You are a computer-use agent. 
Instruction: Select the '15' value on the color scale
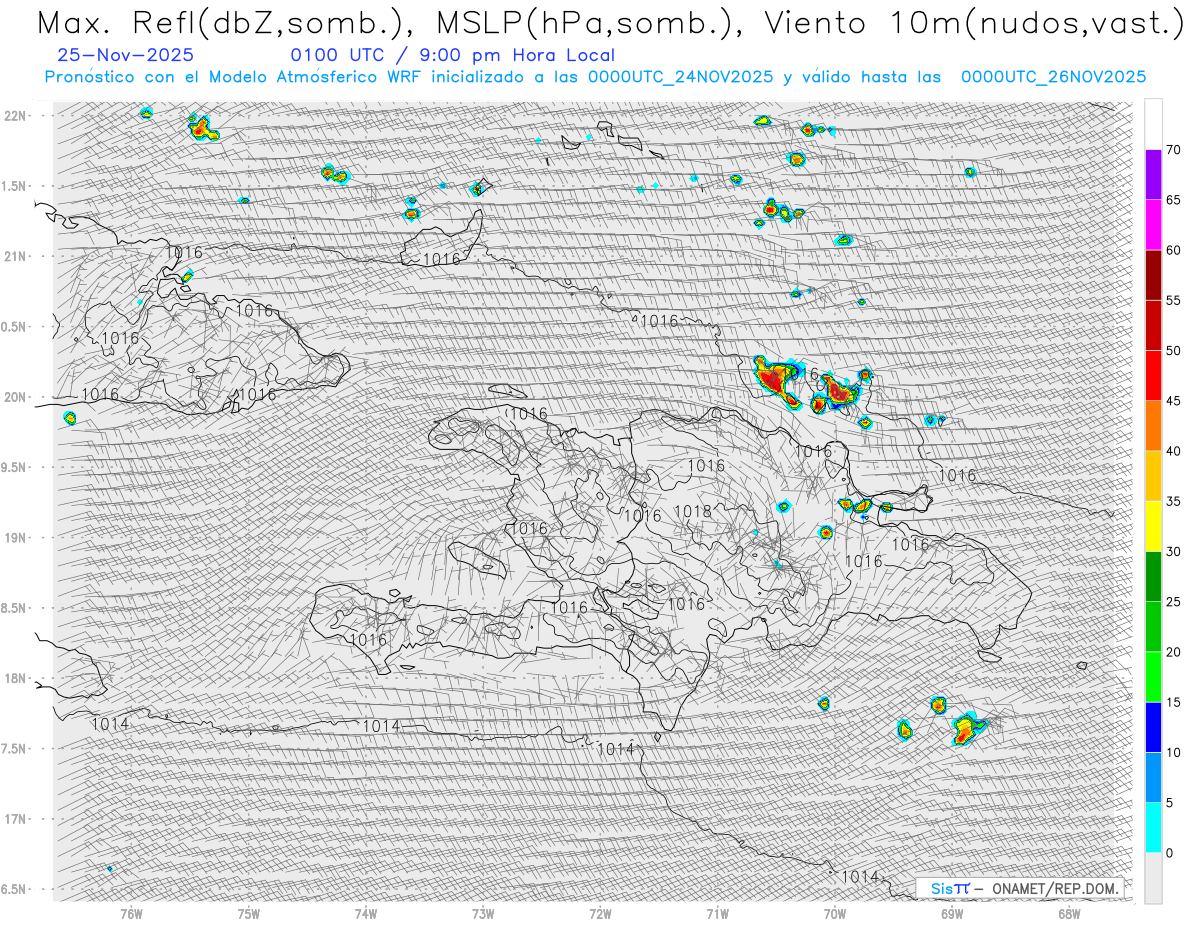point(1173,702)
